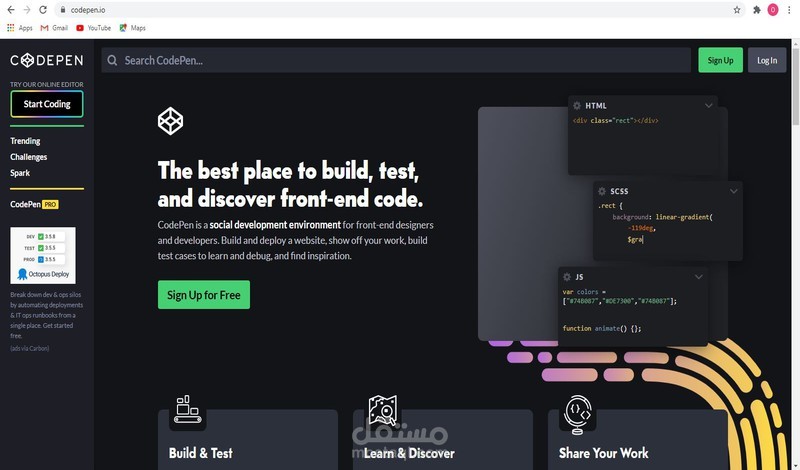Click the Start Coding button

(x=47, y=104)
